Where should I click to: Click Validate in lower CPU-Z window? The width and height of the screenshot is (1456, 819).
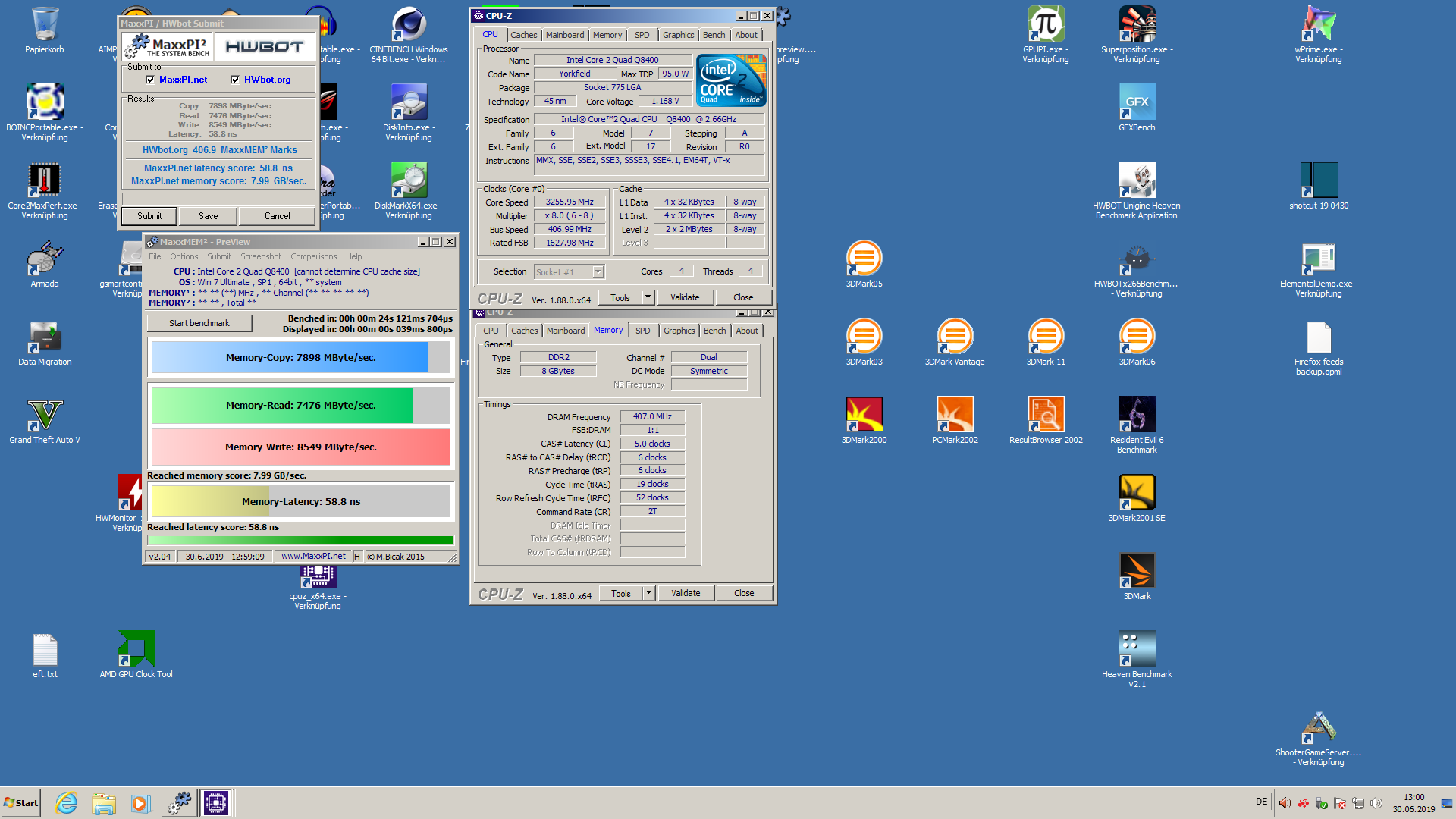[x=686, y=593]
